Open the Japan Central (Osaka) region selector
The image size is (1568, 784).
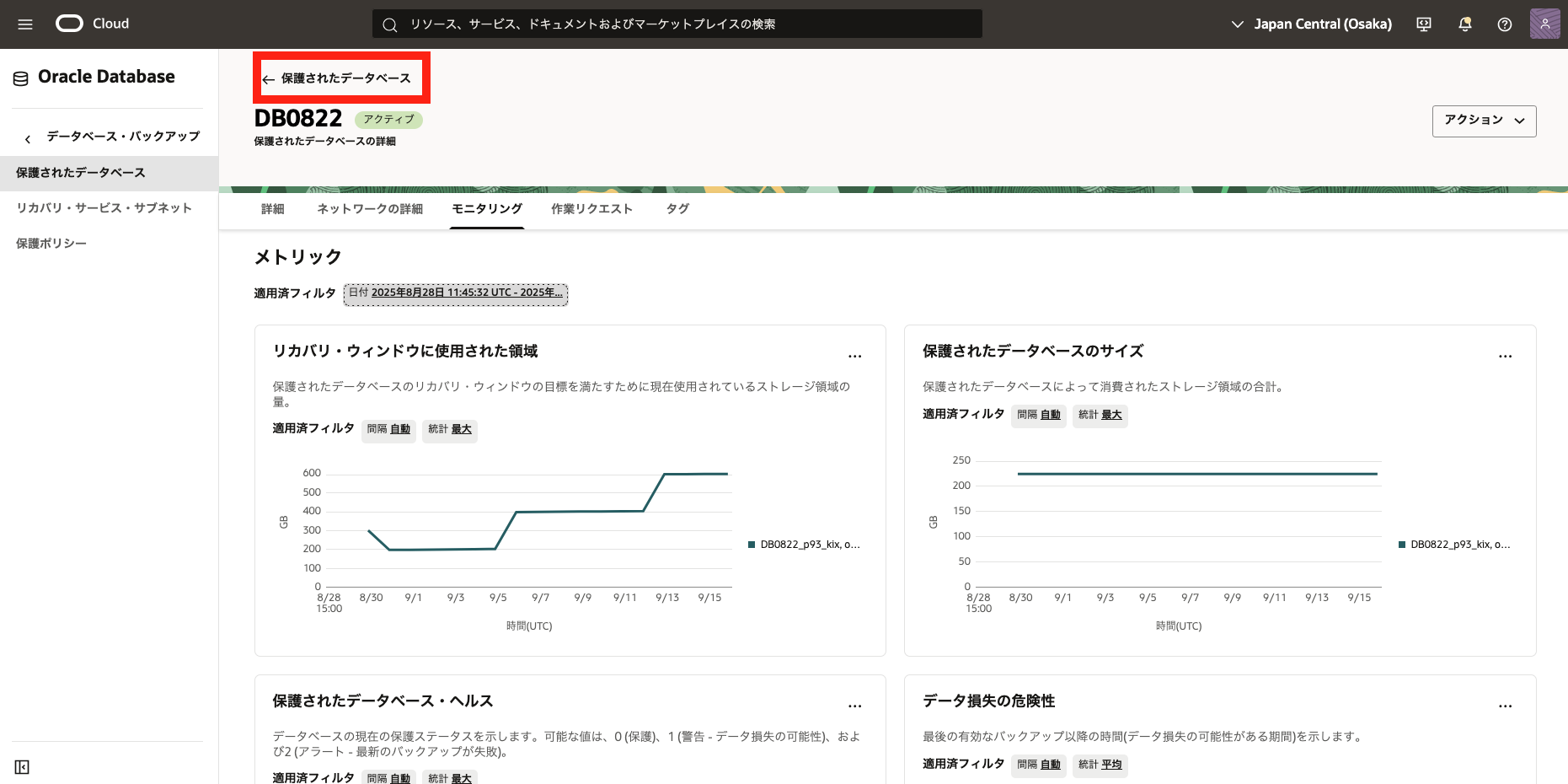(x=1311, y=24)
